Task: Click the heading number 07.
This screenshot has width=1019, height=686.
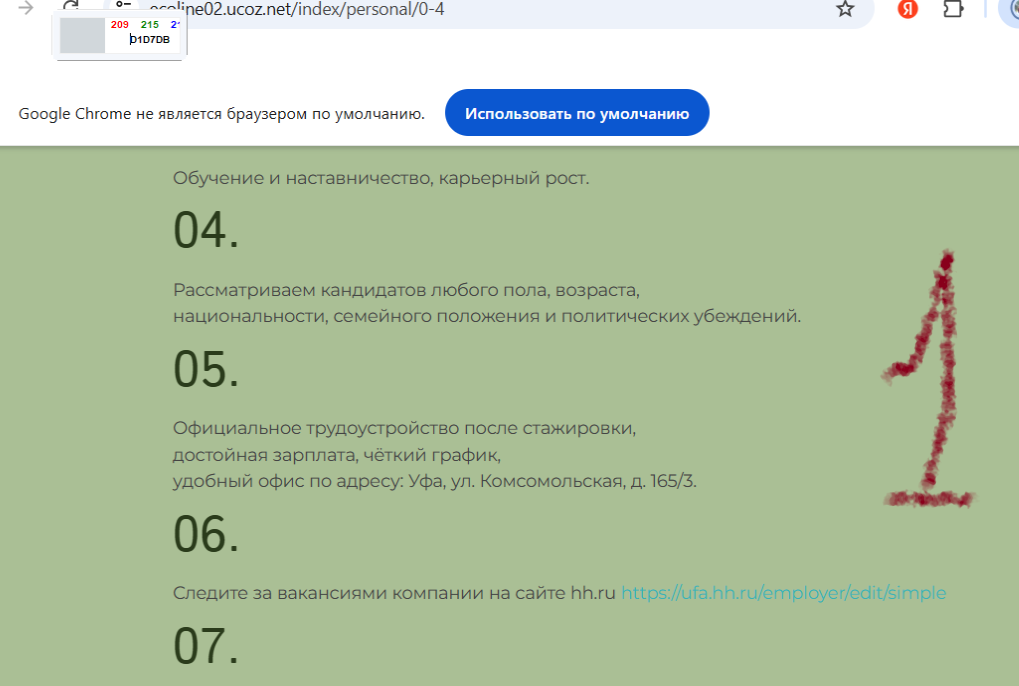Action: coord(206,645)
